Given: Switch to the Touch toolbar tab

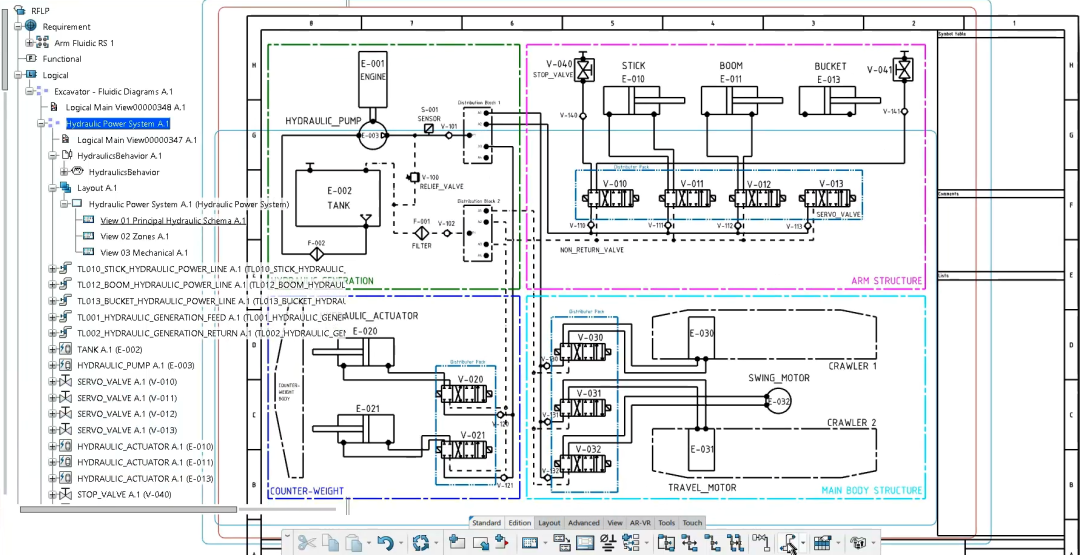Looking at the screenshot, I should (x=692, y=523).
